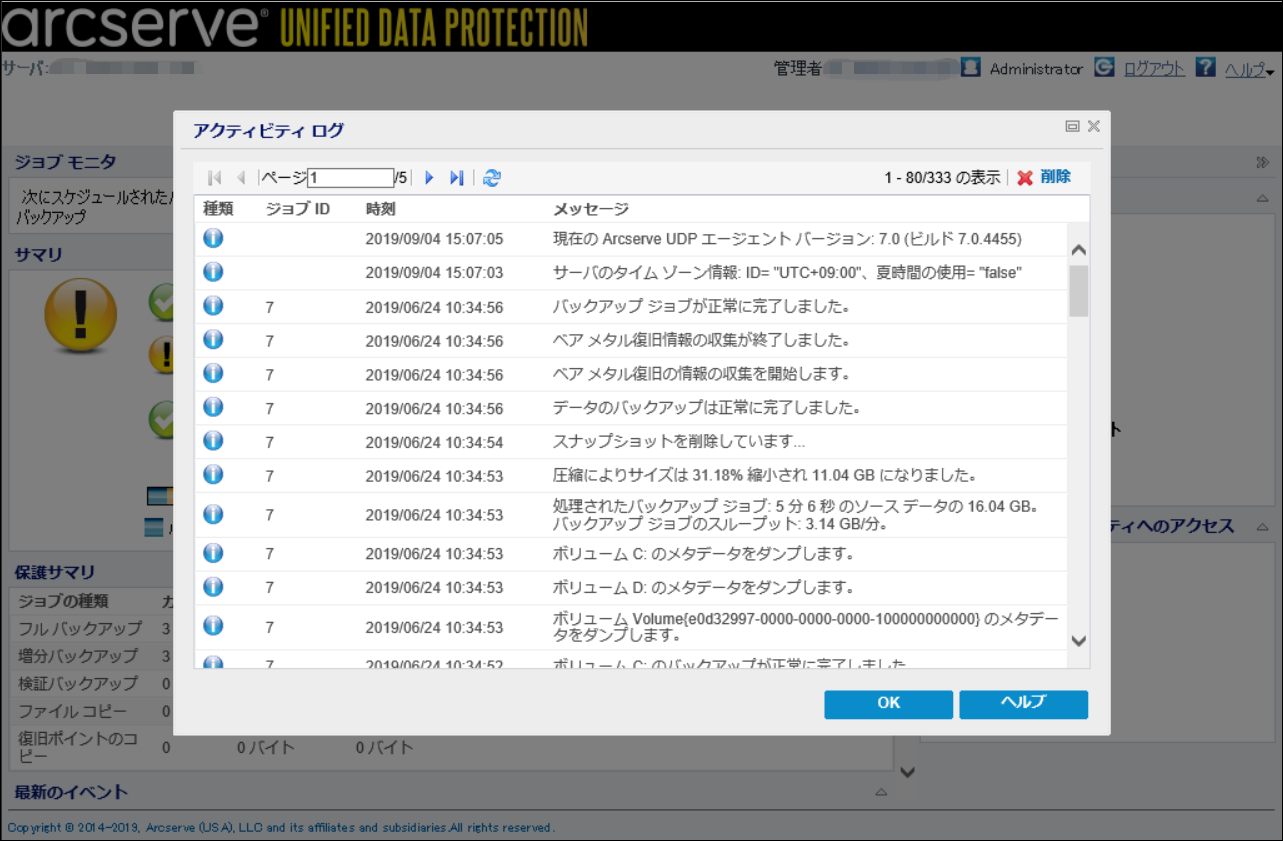The image size is (1283, 841).
Task: Click the OK button
Action: (x=889, y=703)
